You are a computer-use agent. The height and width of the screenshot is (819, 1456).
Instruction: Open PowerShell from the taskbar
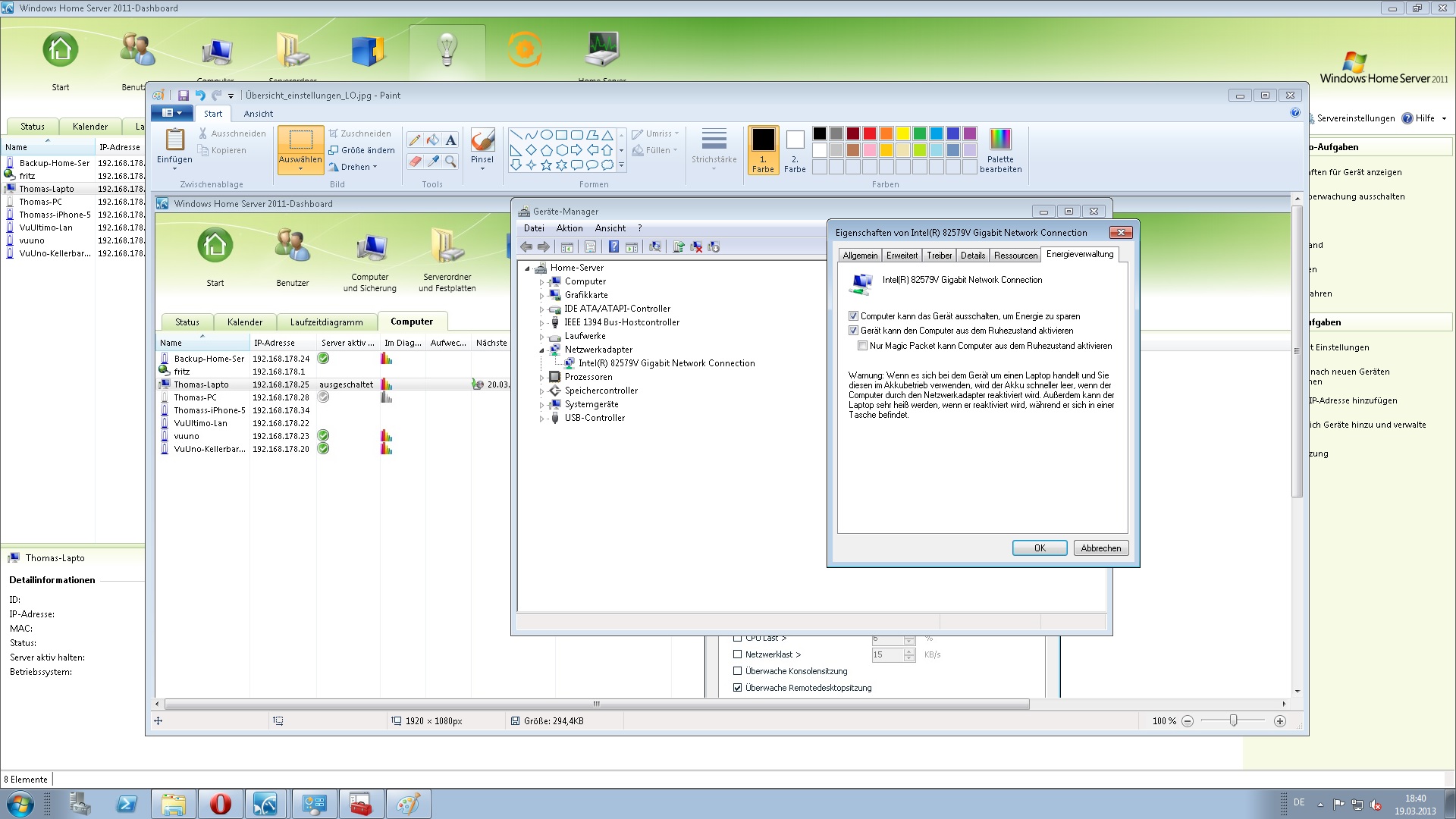127,804
